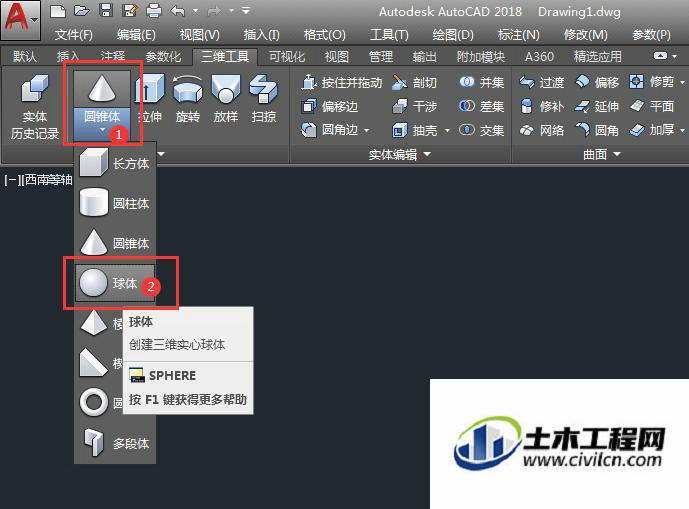Open the 文件(F) menu
This screenshot has width=689, height=509.
(73, 35)
